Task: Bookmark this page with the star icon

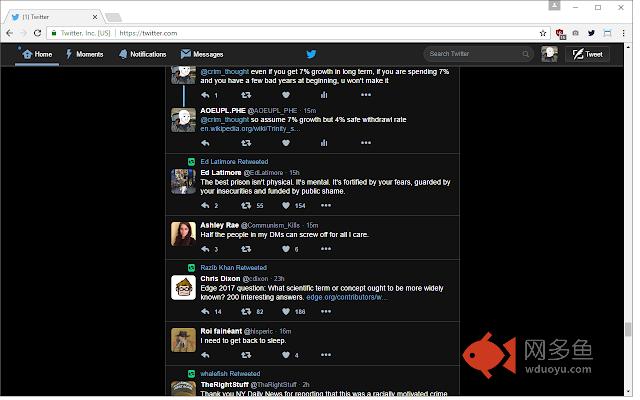Action: point(542,33)
